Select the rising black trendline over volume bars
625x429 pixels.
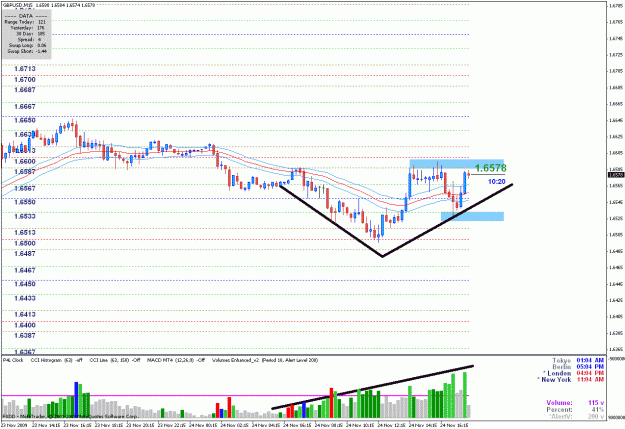[373, 387]
